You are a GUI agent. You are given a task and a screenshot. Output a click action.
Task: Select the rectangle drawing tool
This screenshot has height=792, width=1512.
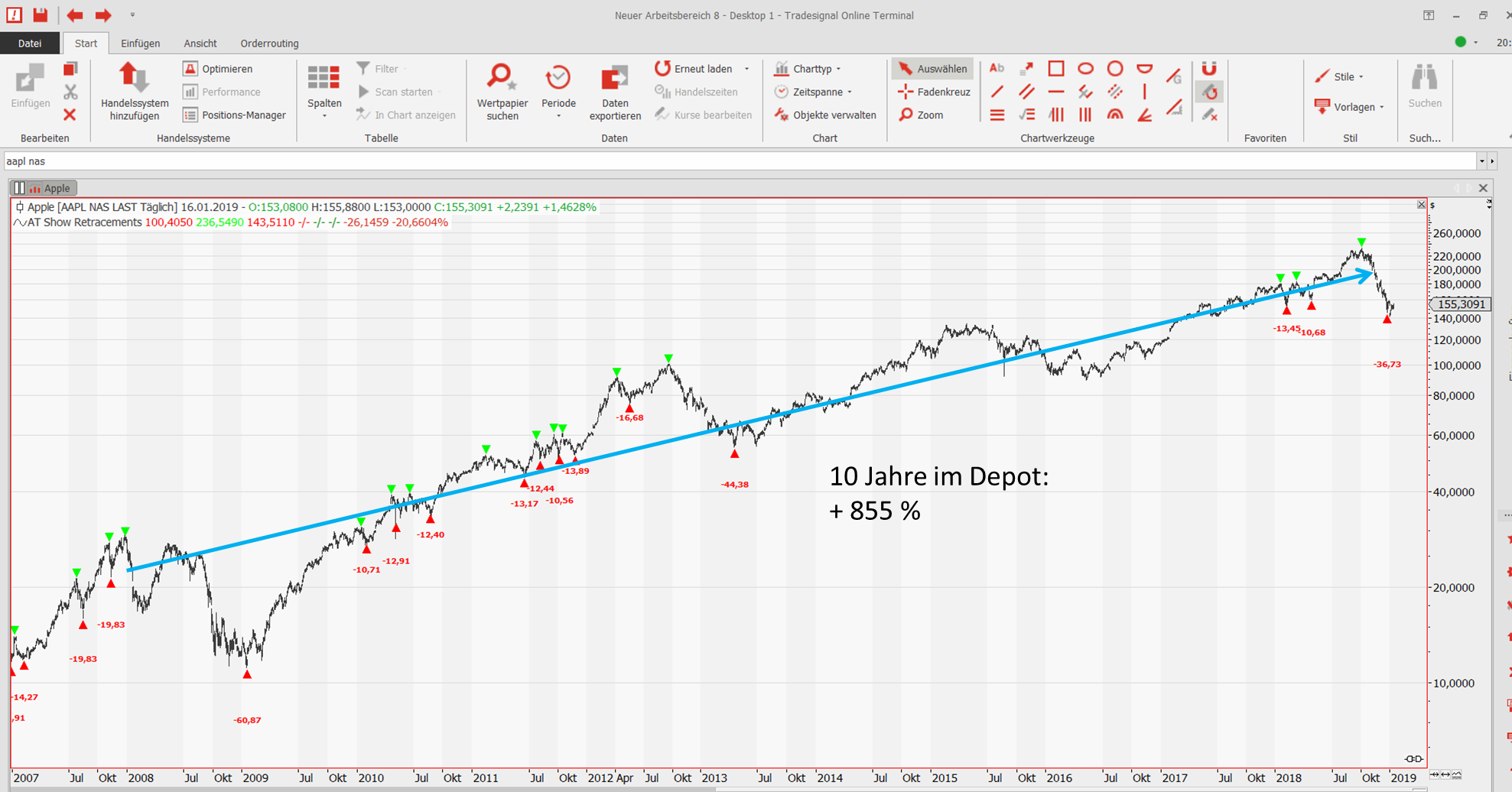click(x=1055, y=69)
